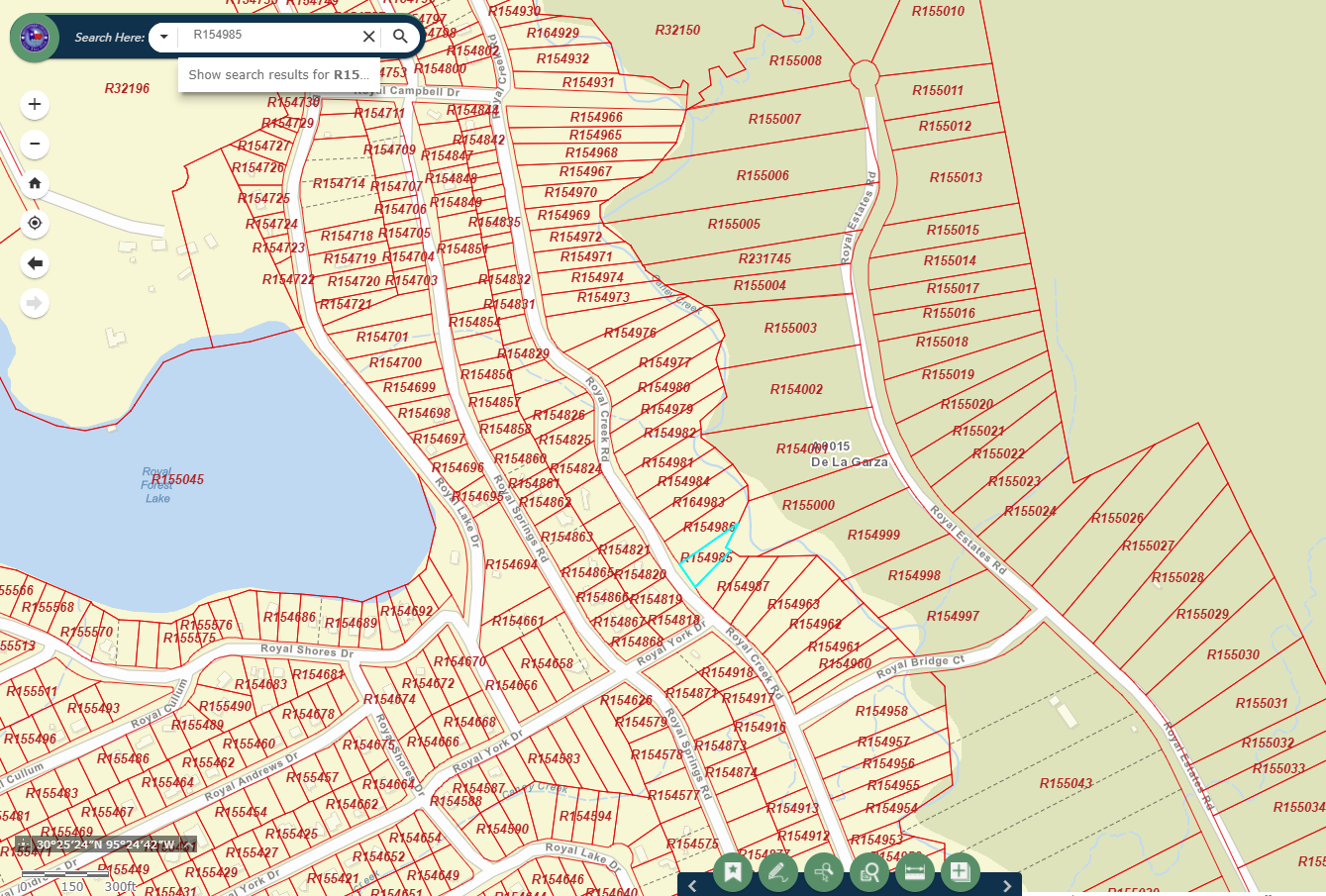Image resolution: width=1326 pixels, height=896 pixels.
Task: Open the Add Data layers tool
Action: click(960, 872)
